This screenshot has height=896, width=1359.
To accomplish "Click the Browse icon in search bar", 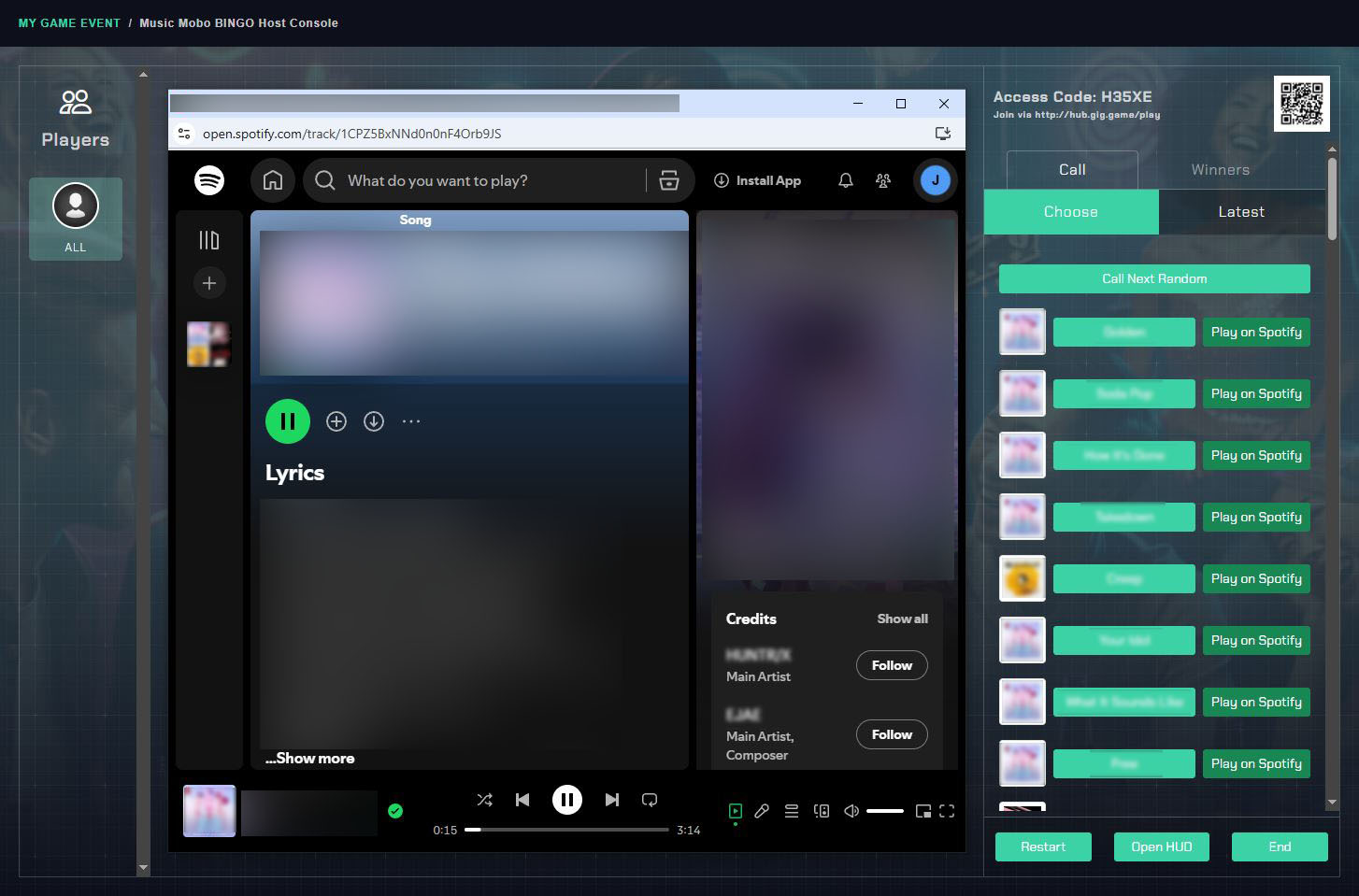I will pos(669,180).
